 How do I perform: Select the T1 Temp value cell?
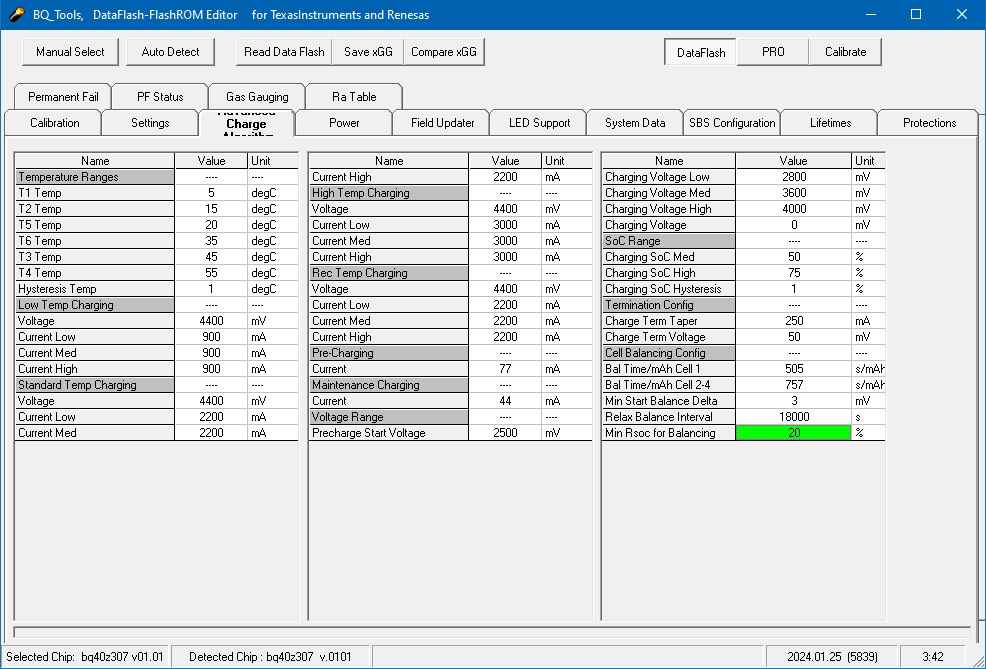click(211, 193)
